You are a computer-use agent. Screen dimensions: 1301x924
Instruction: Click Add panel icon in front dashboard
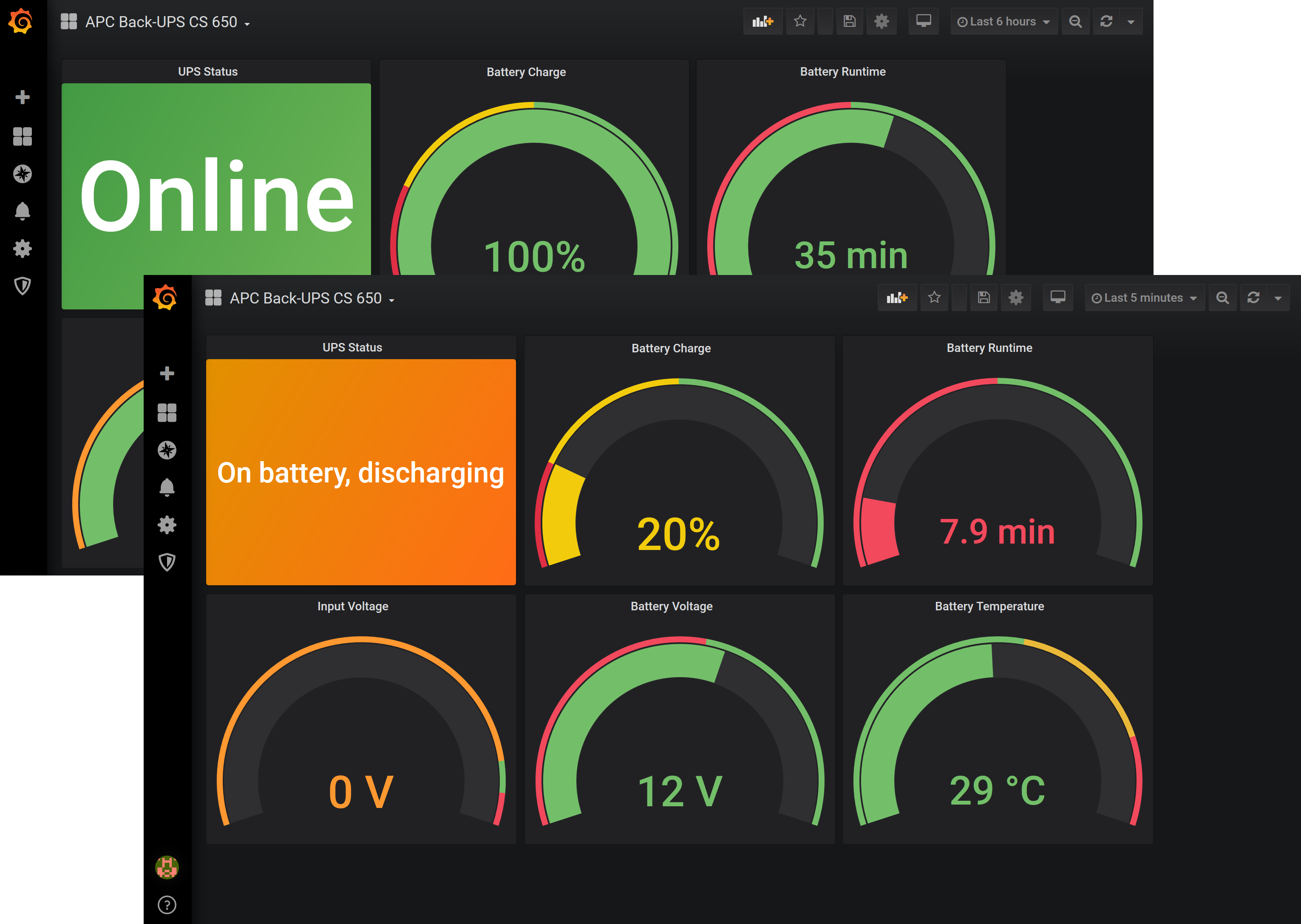(x=897, y=298)
